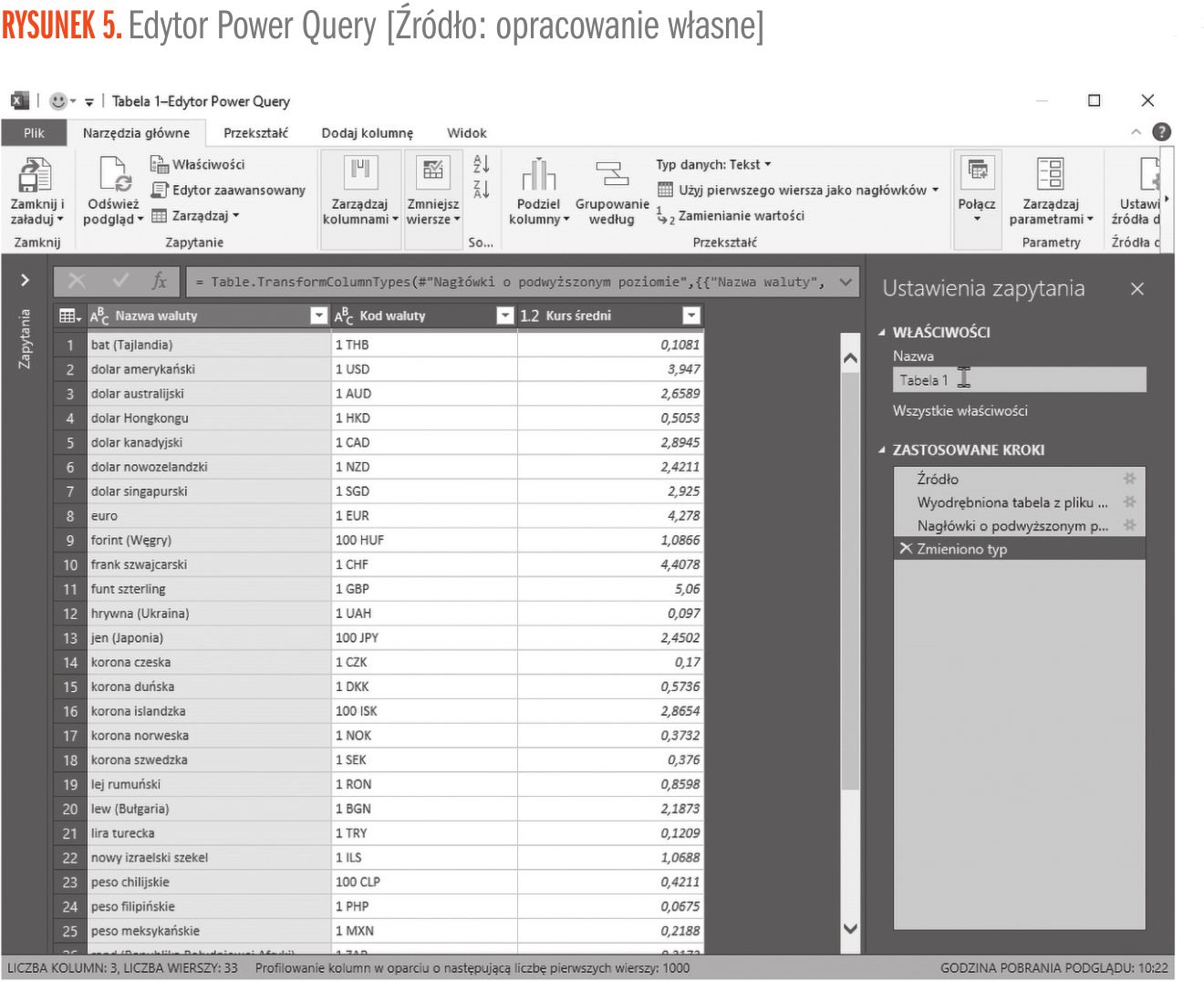Confirm formula with the checkmark icon
The height and width of the screenshot is (981, 1204).
point(120,281)
